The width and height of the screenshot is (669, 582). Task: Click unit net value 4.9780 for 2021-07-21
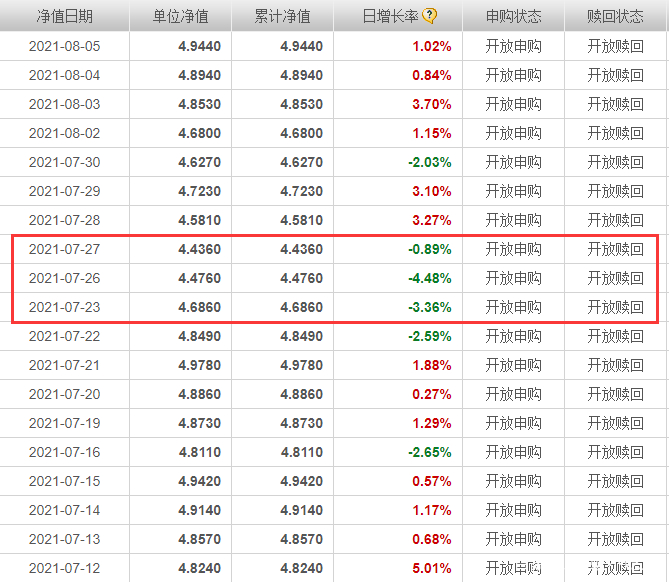[200, 365]
